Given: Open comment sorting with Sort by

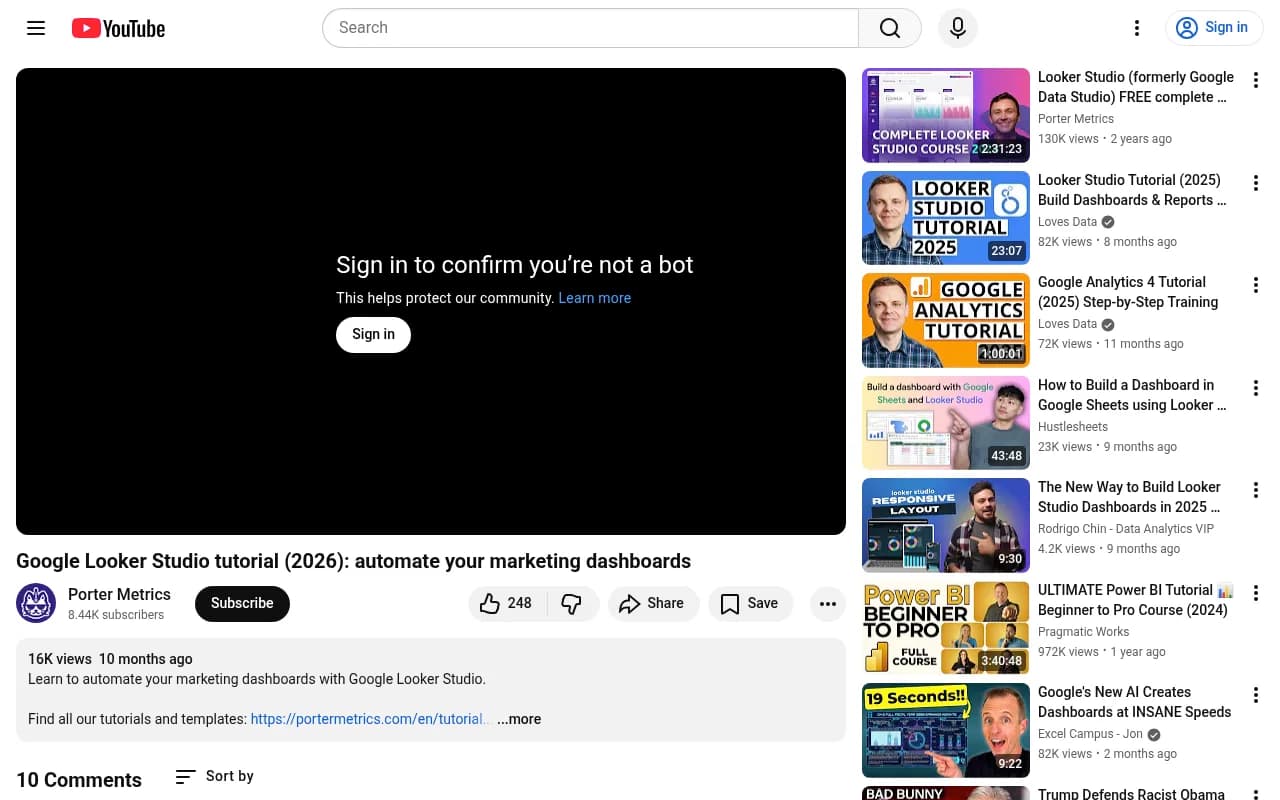Looking at the screenshot, I should click(214, 776).
